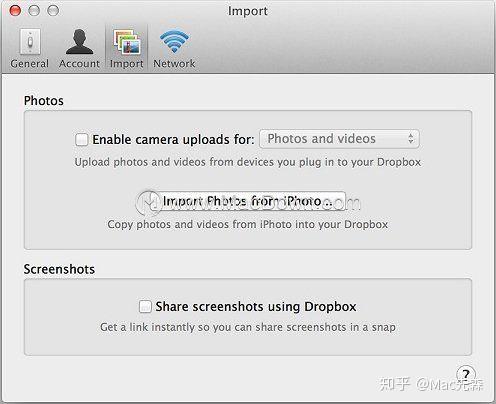The width and height of the screenshot is (496, 404).
Task: Open the 'Photos and videos' dropdown
Action: pos(339,139)
